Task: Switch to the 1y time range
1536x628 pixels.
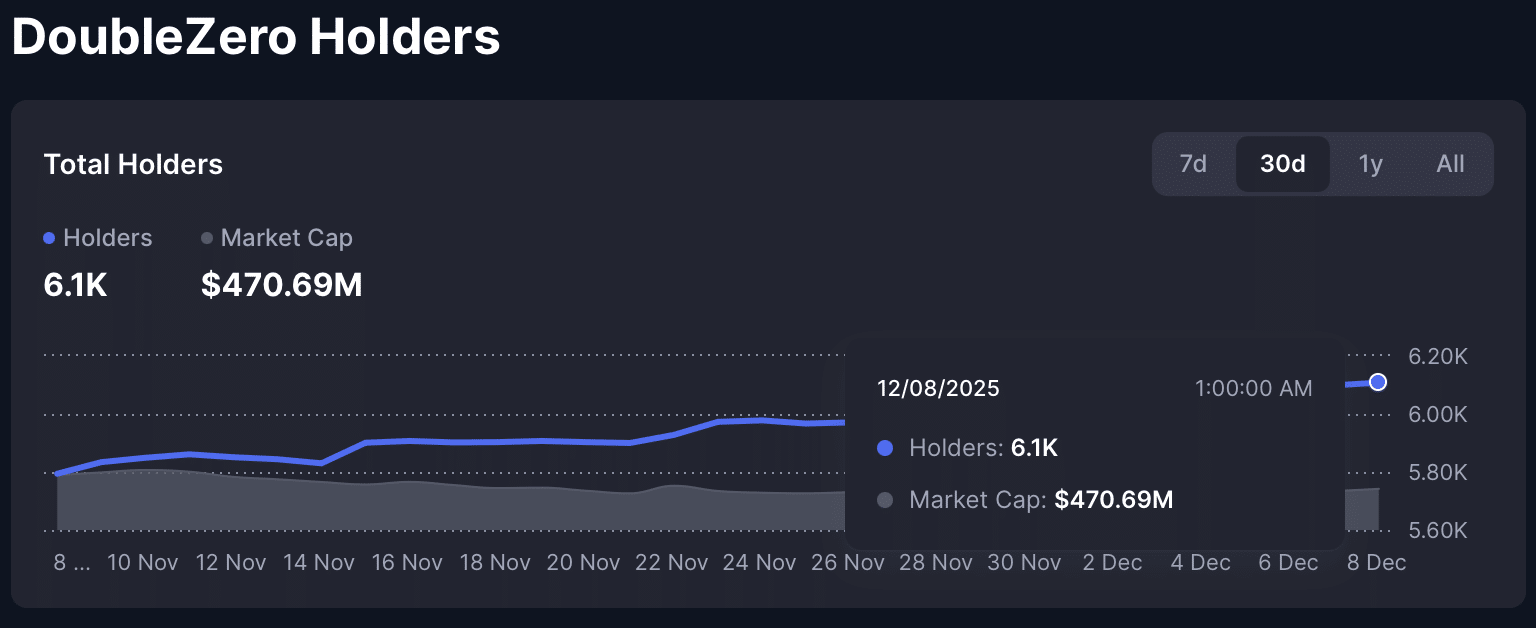Action: [1370, 163]
